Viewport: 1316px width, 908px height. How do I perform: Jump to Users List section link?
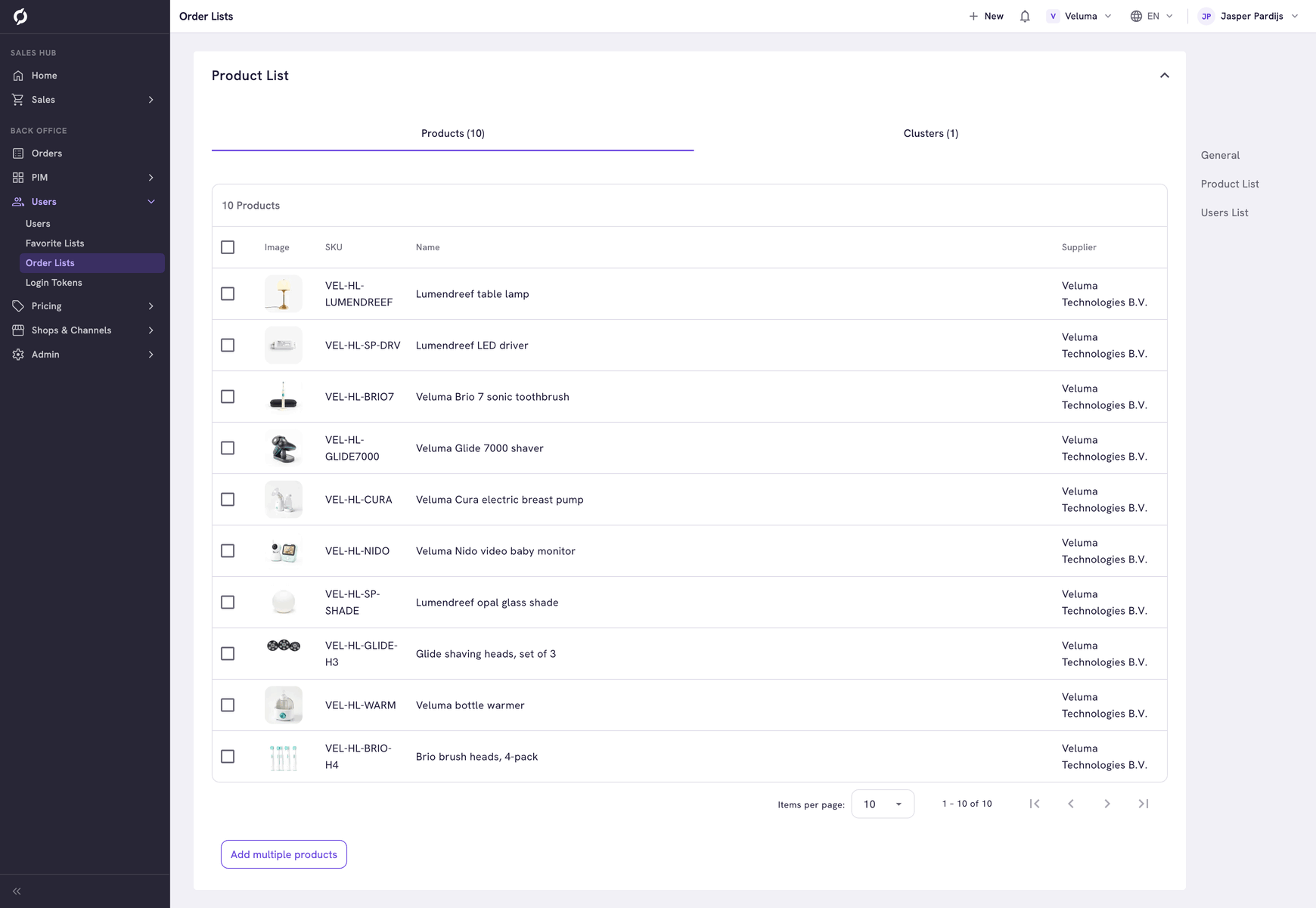click(1224, 213)
